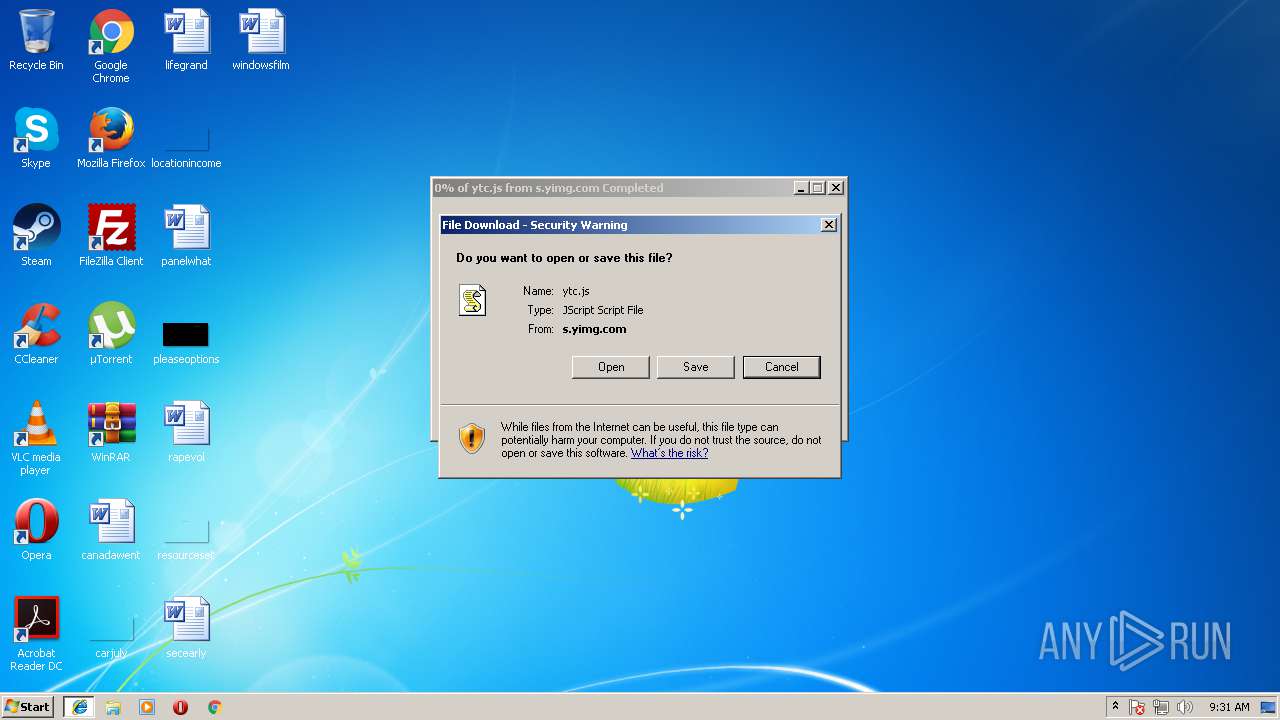Close the Security Warning dialog

[829, 225]
